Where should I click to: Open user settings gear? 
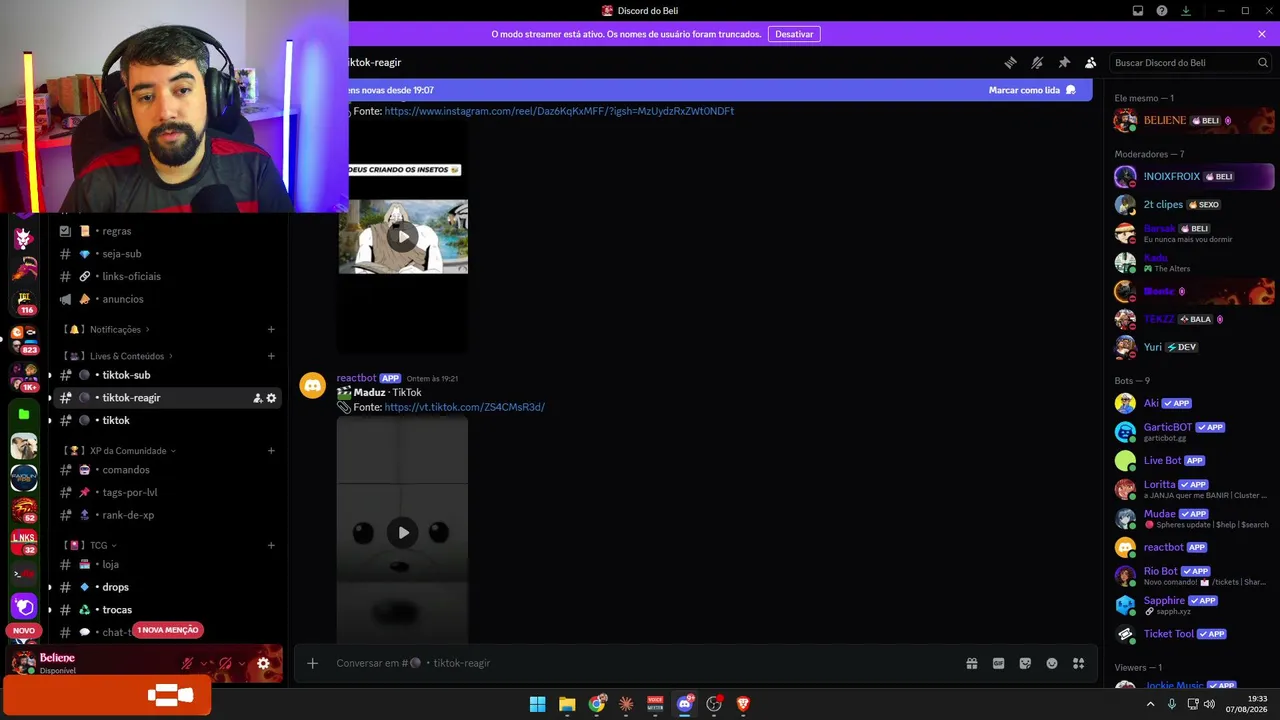pyautogui.click(x=263, y=663)
